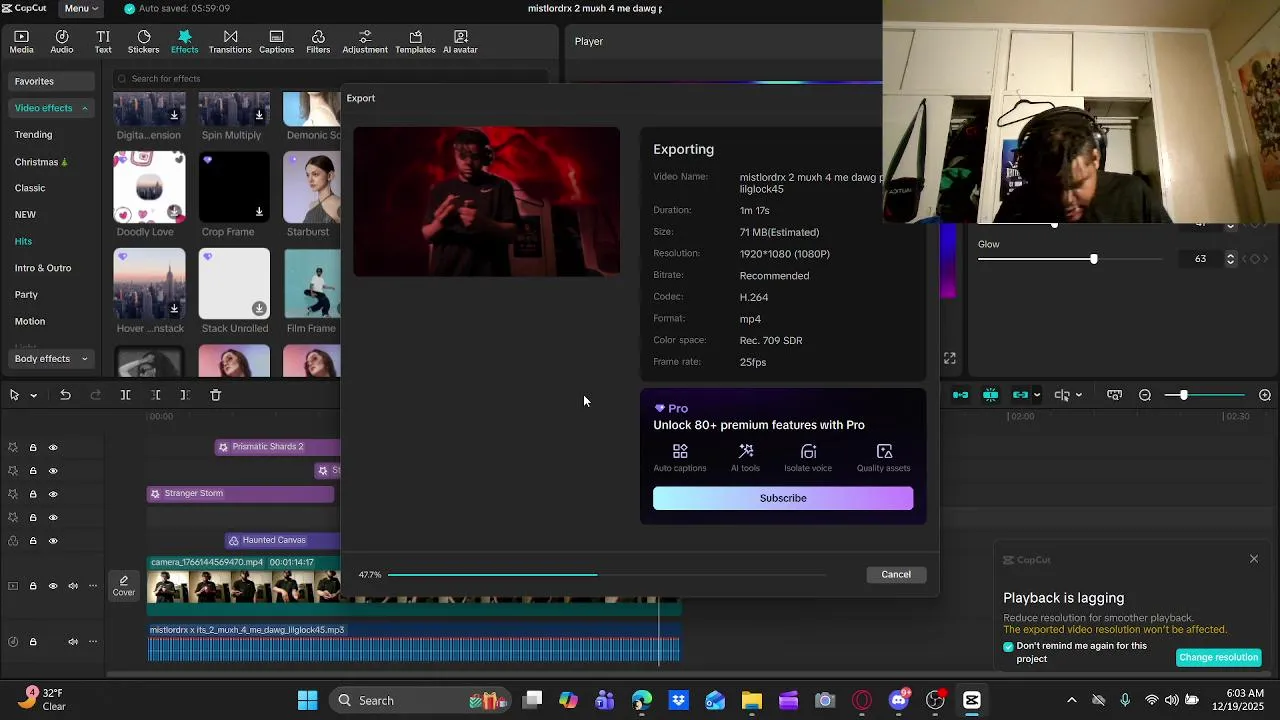The image size is (1280, 720).
Task: Open the Audio panel
Action: pyautogui.click(x=62, y=42)
